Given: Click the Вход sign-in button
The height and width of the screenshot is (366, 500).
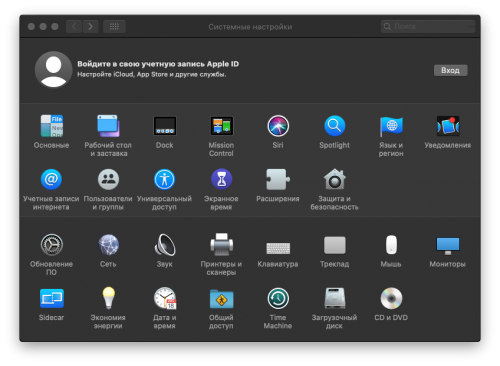Looking at the screenshot, I should point(450,70).
